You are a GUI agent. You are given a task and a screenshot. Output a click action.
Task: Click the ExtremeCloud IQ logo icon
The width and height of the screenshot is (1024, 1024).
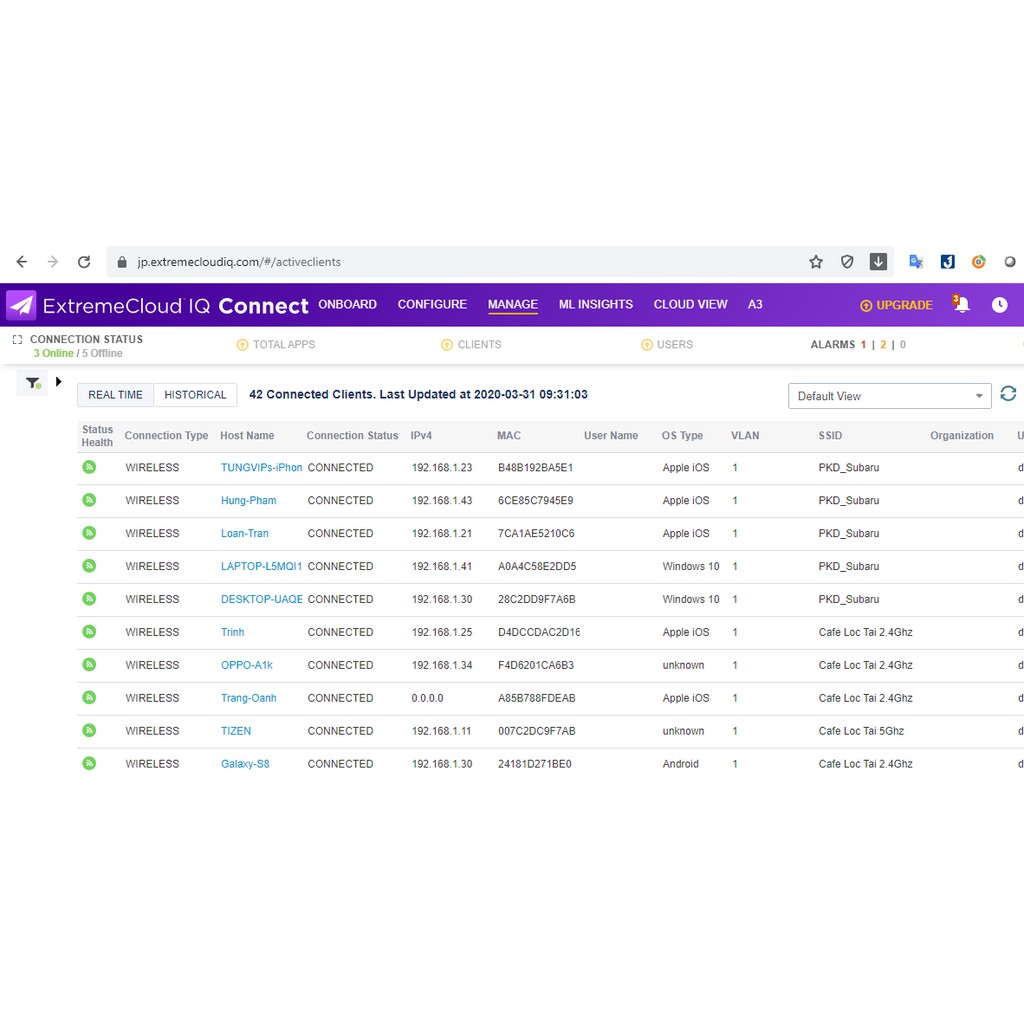pyautogui.click(x=21, y=305)
